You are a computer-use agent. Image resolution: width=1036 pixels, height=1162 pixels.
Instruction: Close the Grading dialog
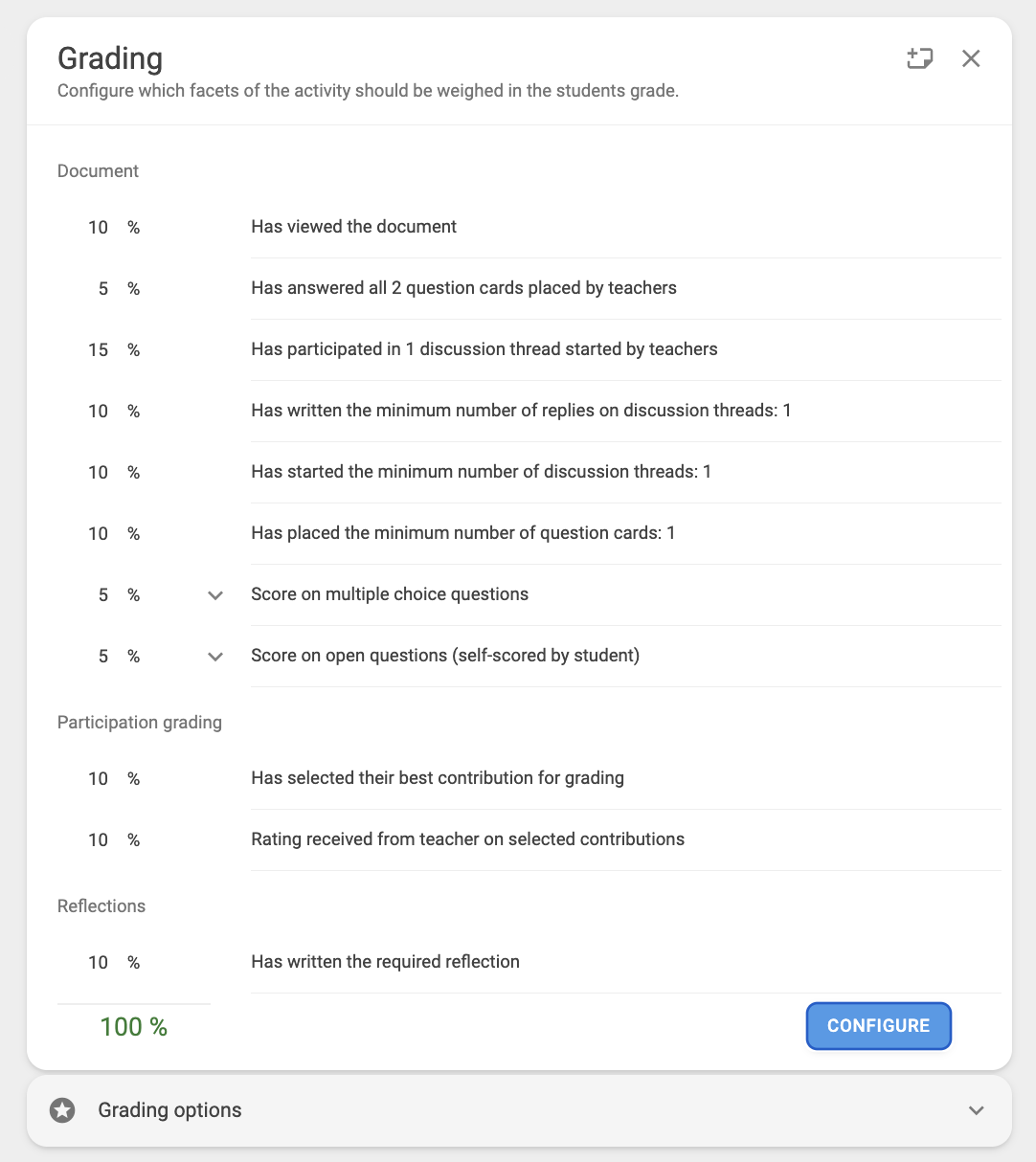971,59
